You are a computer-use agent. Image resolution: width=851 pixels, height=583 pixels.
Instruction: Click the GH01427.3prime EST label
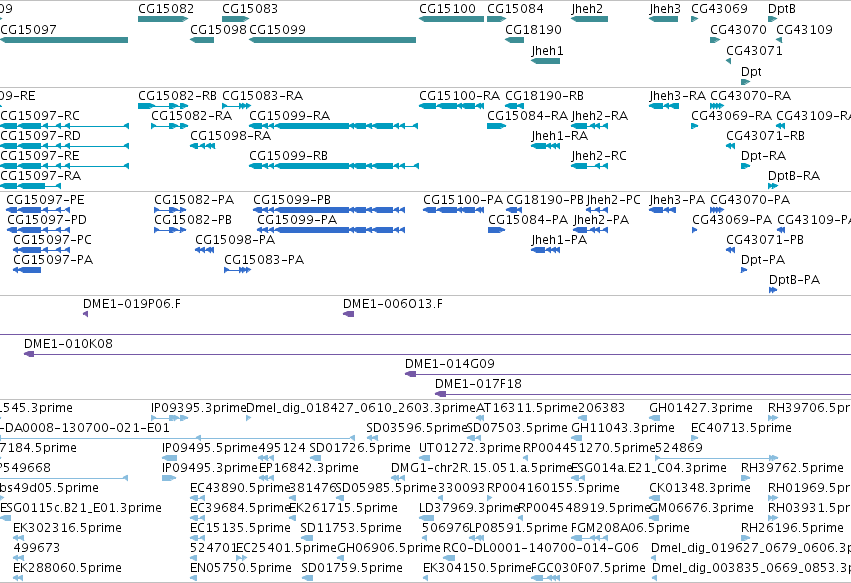click(x=701, y=408)
